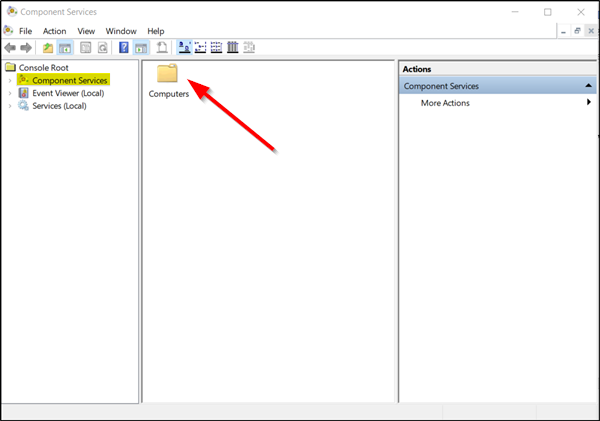Switch to Small Icons view
600x421 pixels.
[x=200, y=48]
